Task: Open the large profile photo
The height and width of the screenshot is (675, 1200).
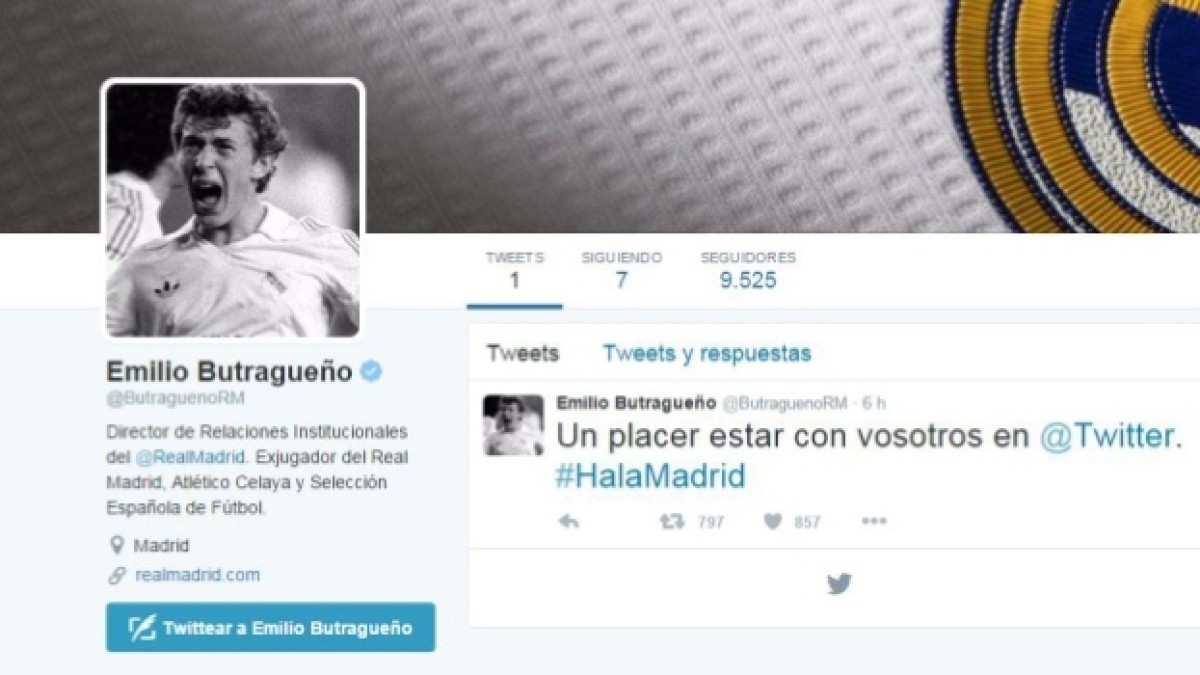Action: [233, 209]
